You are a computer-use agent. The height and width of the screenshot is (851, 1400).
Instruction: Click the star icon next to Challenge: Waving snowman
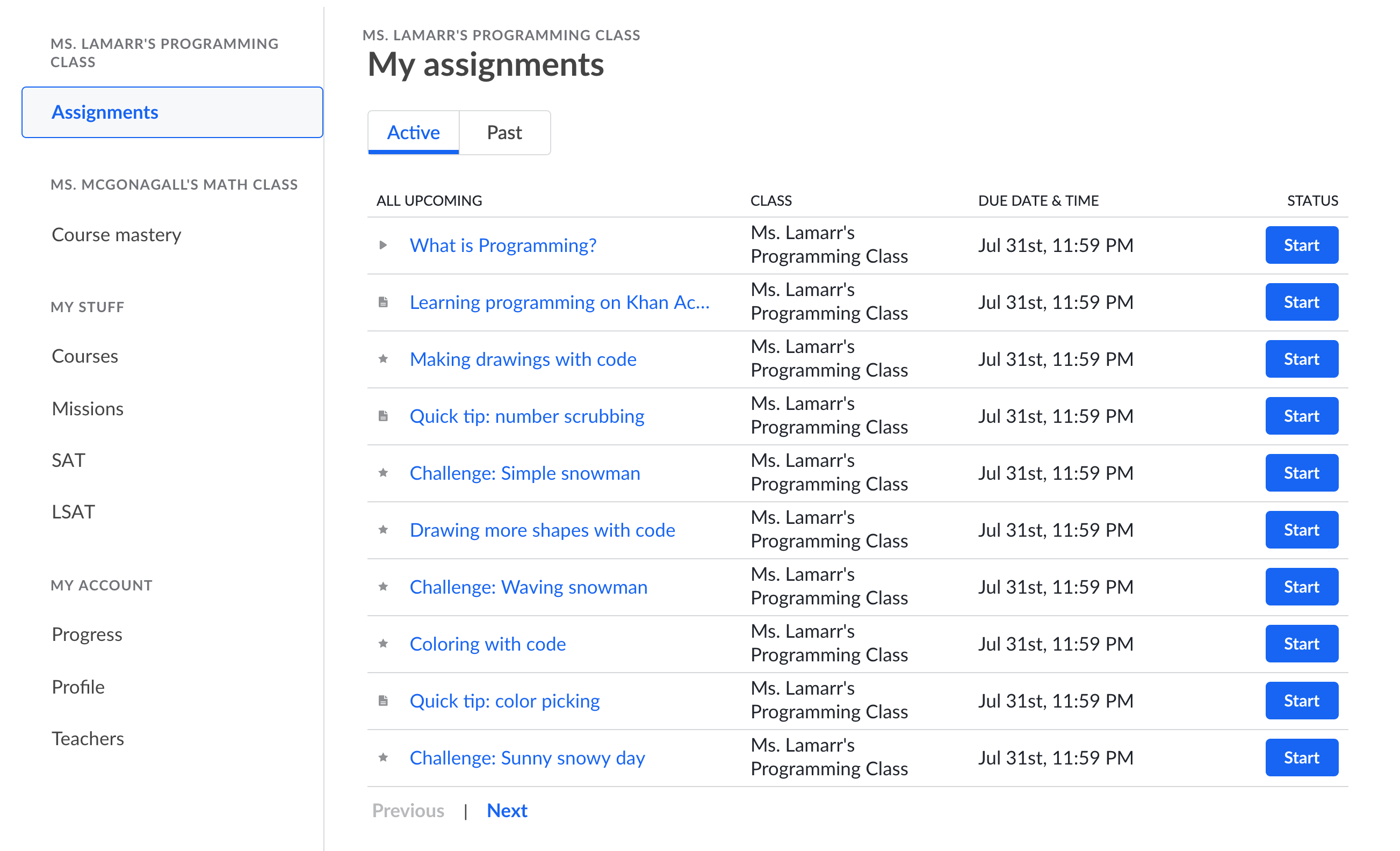(384, 586)
